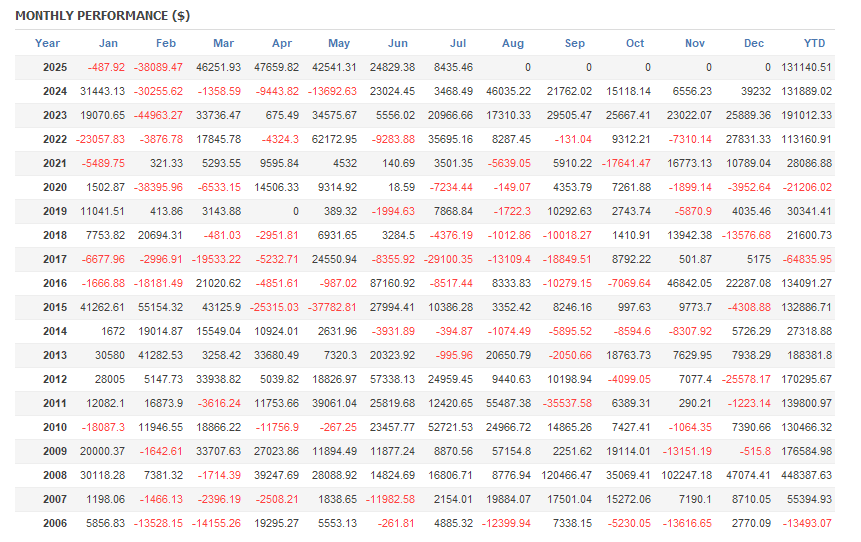
Task: Click the 2006 year row label
Action: [56, 523]
